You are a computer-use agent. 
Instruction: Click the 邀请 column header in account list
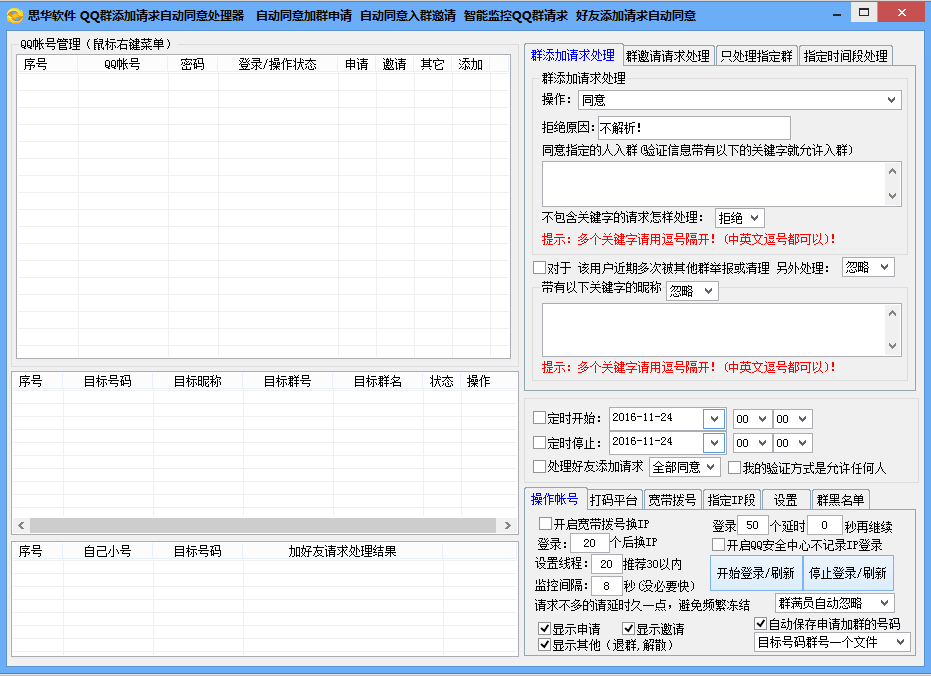point(395,64)
